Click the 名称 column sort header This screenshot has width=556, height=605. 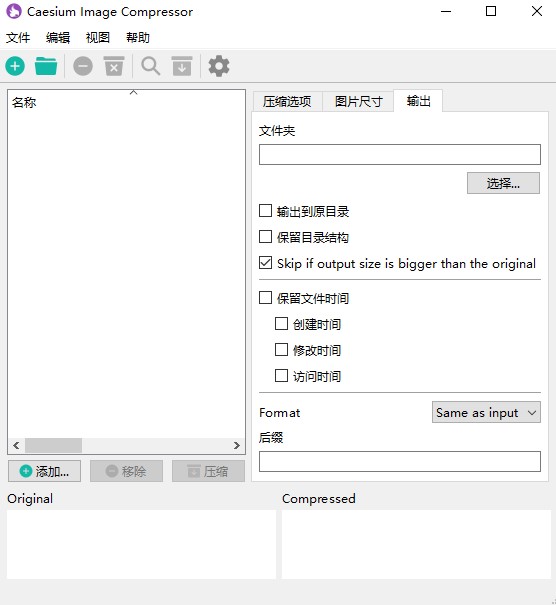point(126,102)
